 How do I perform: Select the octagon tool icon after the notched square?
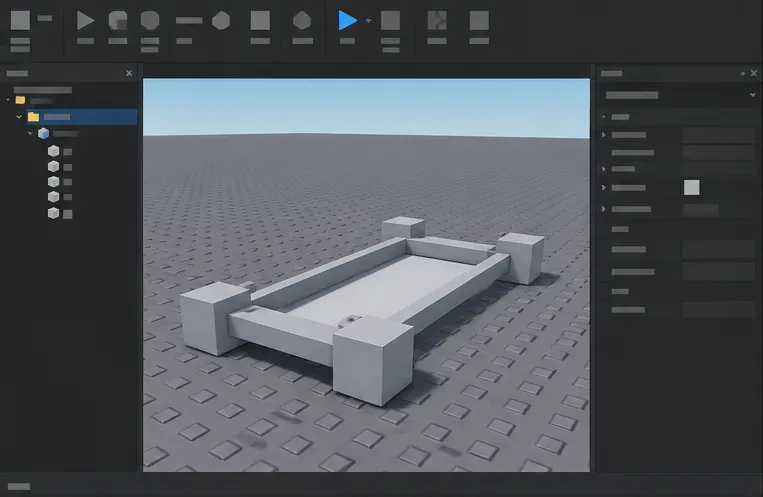150,20
